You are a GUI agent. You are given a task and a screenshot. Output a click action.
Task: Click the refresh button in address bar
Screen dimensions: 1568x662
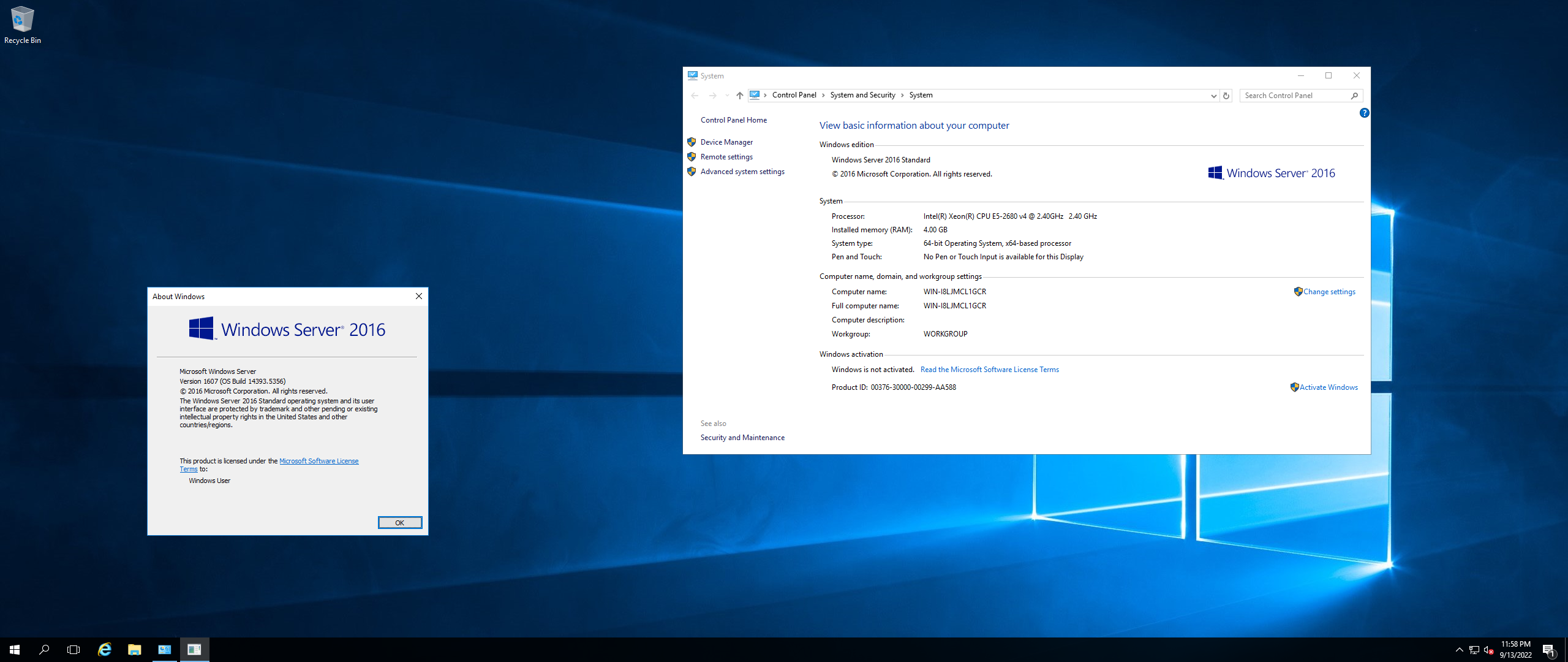click(x=1226, y=96)
